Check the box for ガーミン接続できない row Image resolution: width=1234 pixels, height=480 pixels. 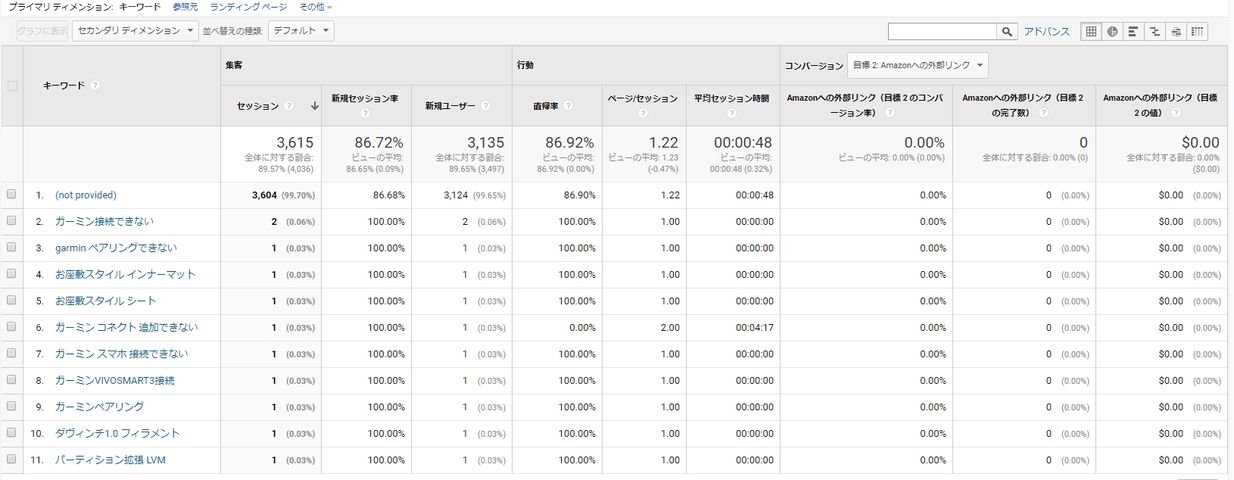[x=12, y=221]
